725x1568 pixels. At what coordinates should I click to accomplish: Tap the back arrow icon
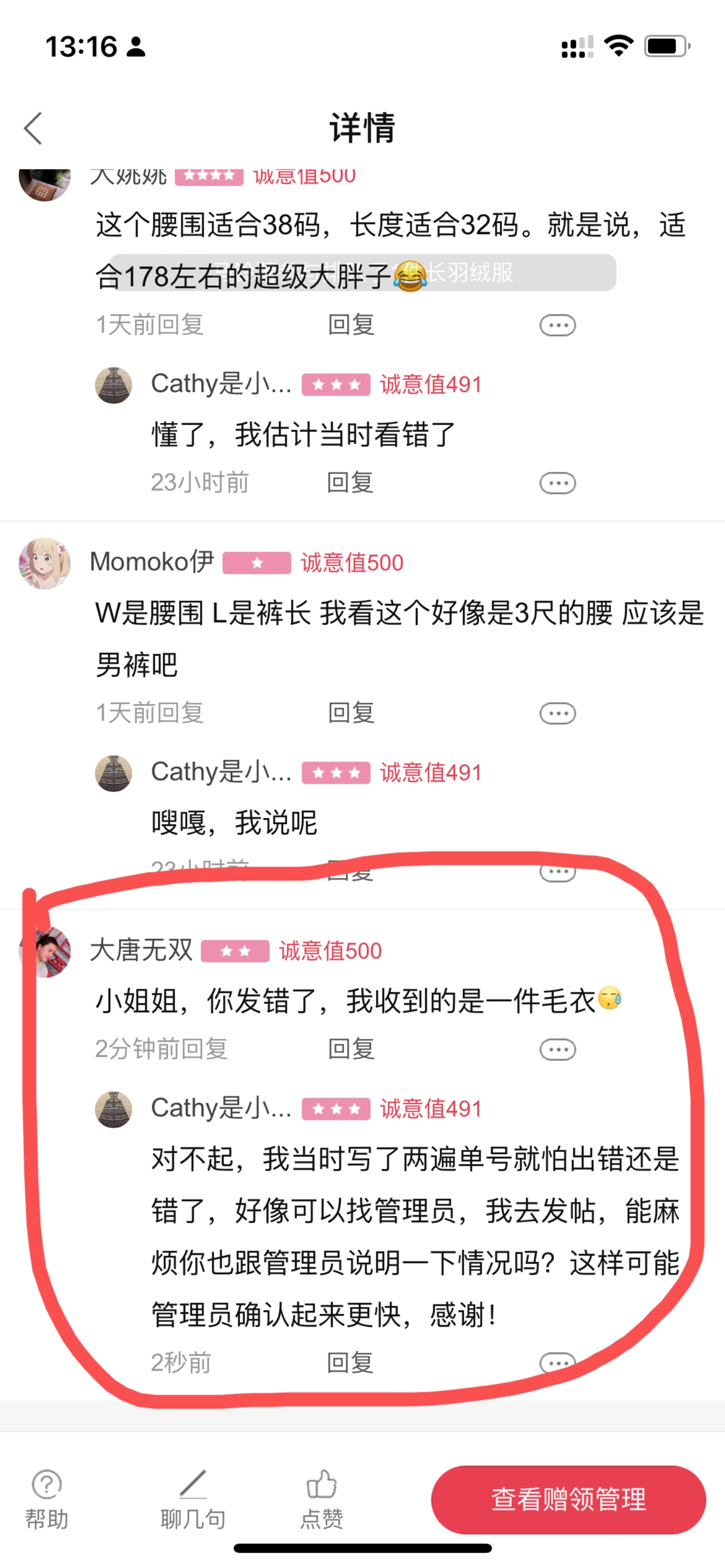pyautogui.click(x=33, y=128)
